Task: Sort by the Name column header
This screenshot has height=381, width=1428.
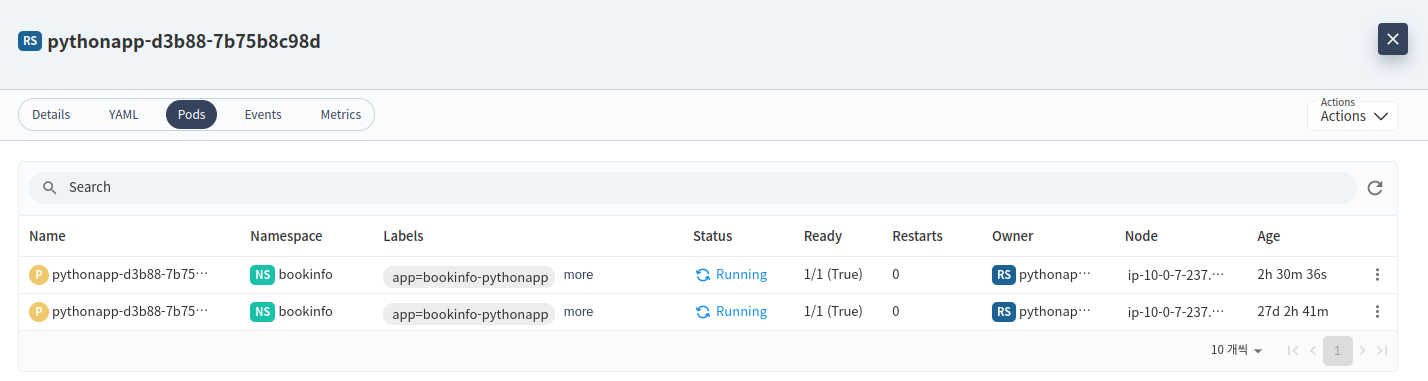Action: pos(47,236)
